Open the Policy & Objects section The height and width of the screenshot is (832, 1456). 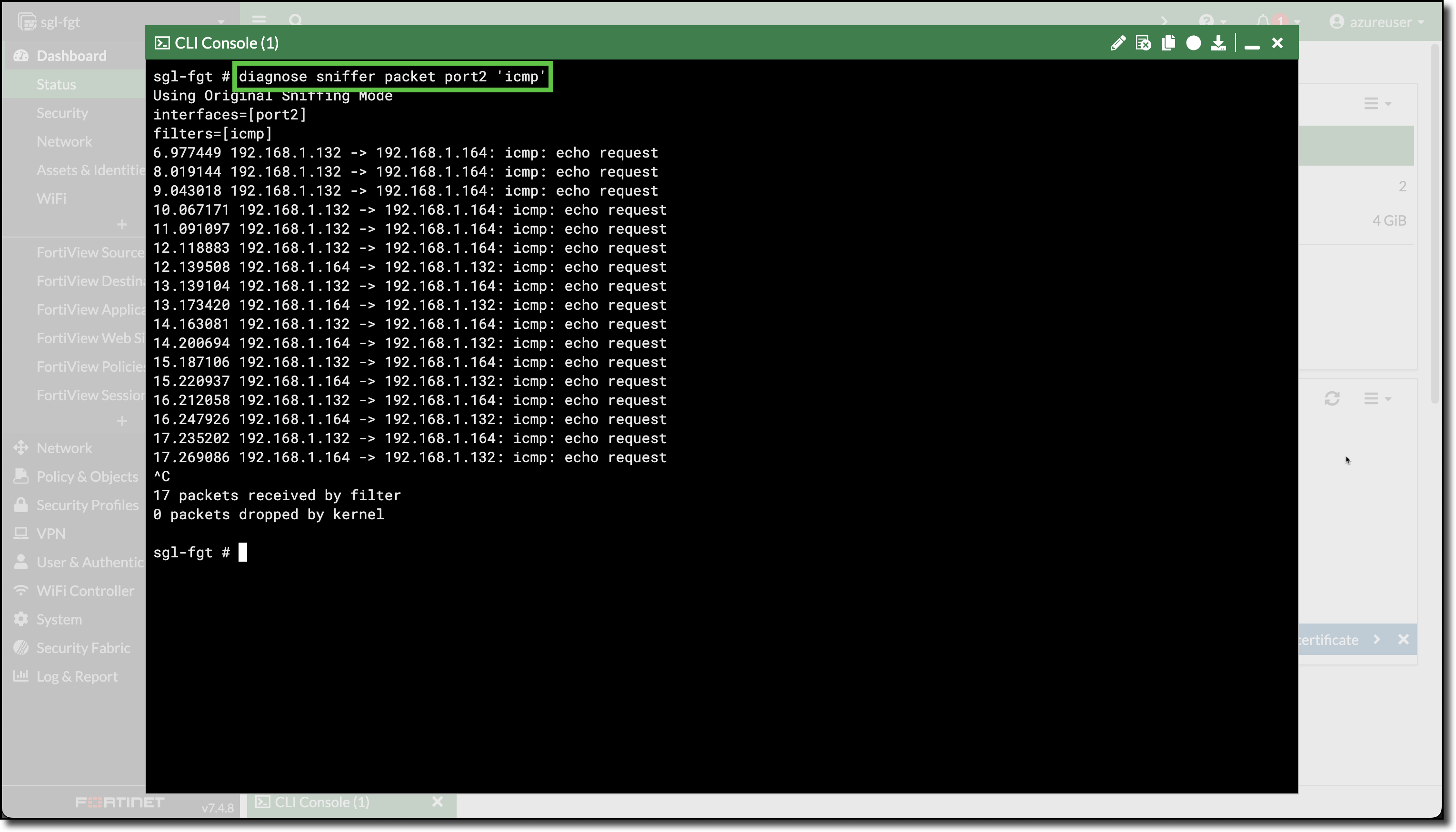(86, 476)
